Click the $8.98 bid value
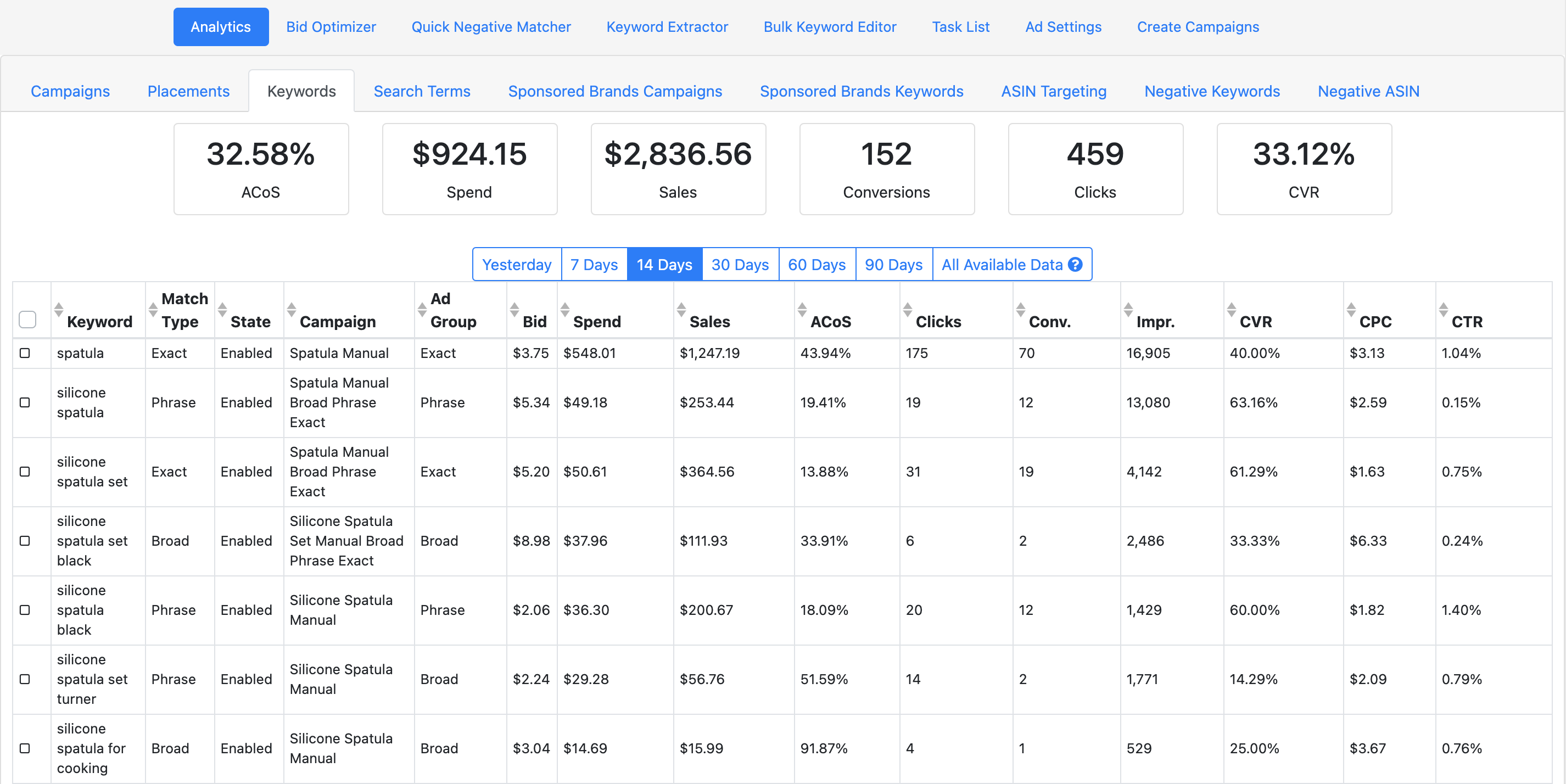 click(x=531, y=541)
